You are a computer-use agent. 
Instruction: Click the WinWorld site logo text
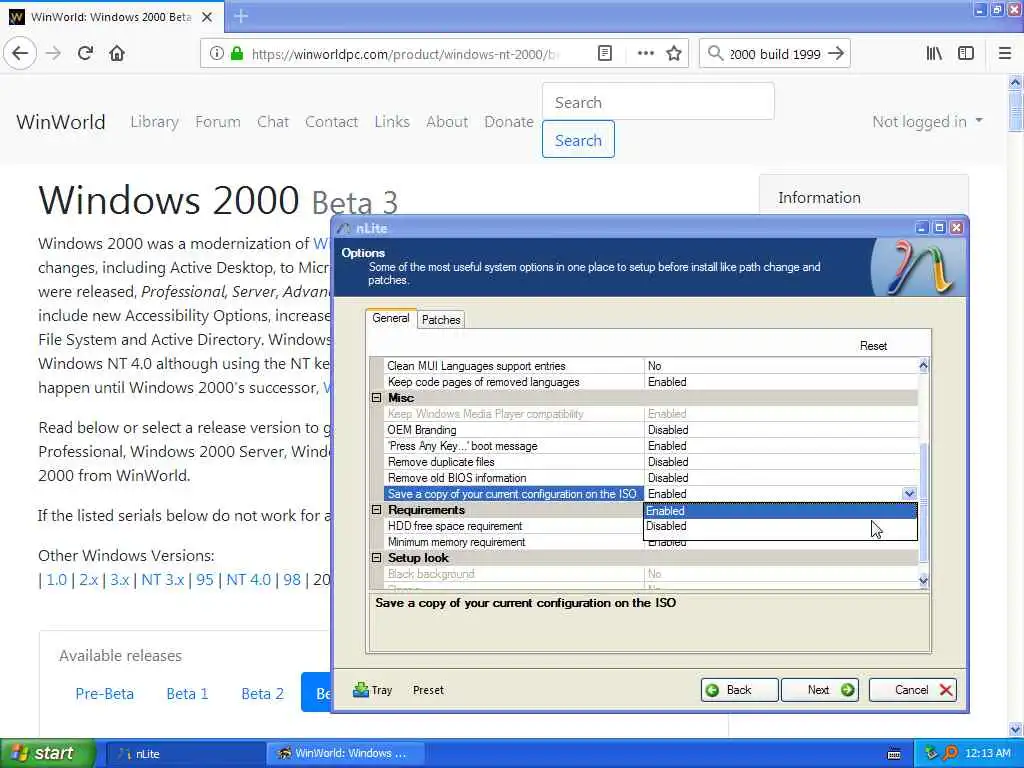pos(61,122)
